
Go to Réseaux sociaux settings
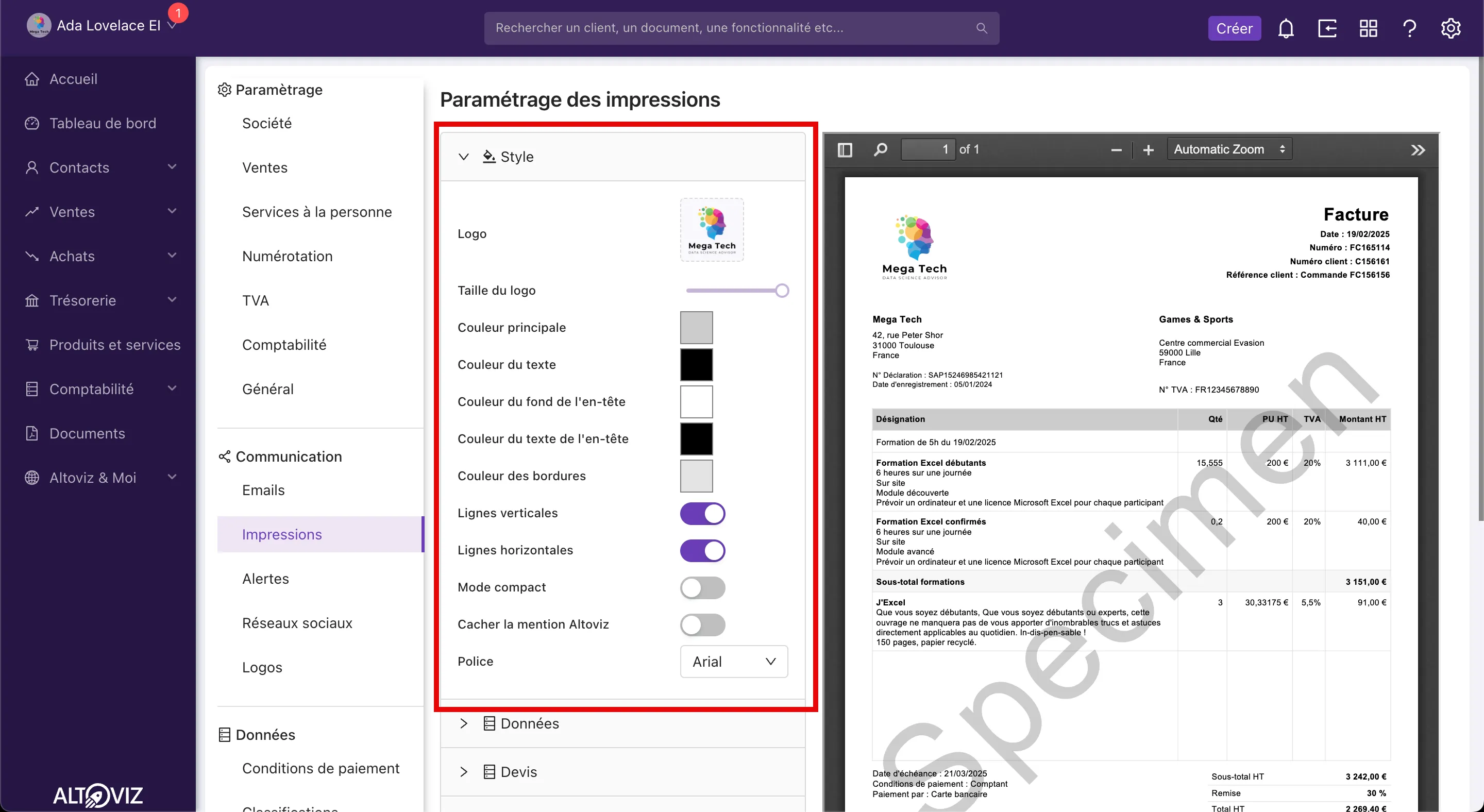297,623
